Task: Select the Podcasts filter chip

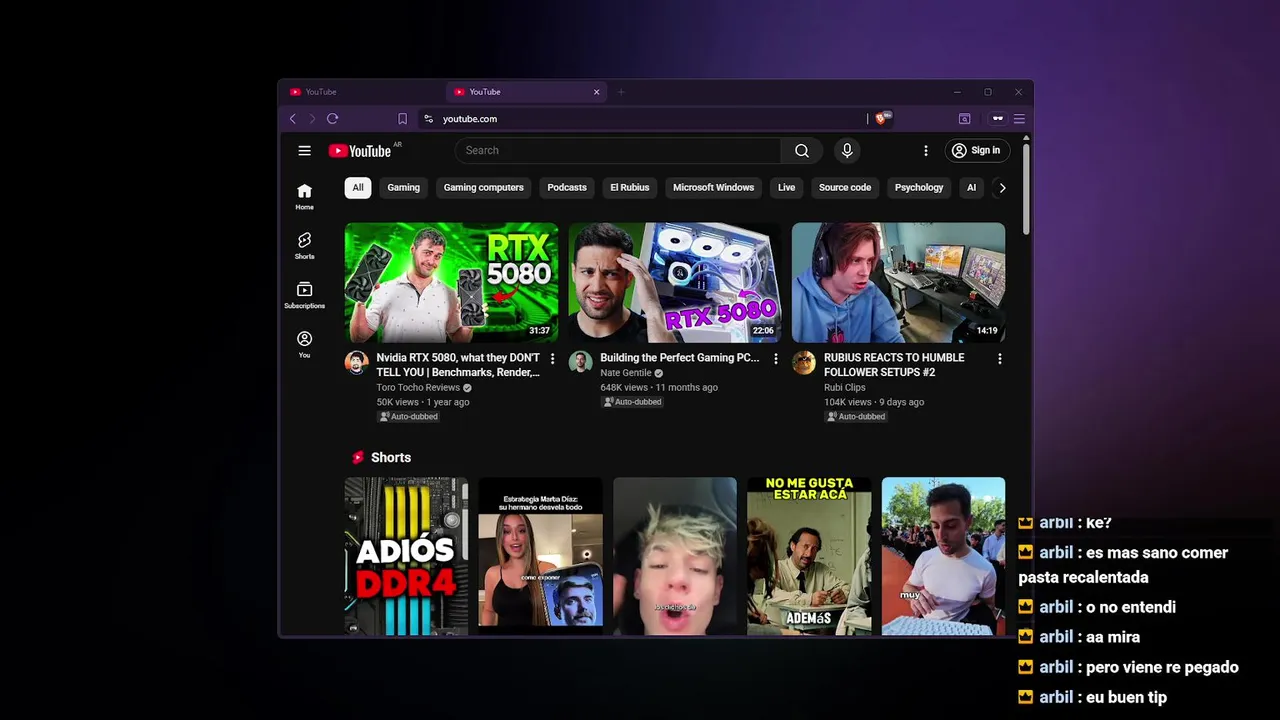Action: tap(567, 188)
